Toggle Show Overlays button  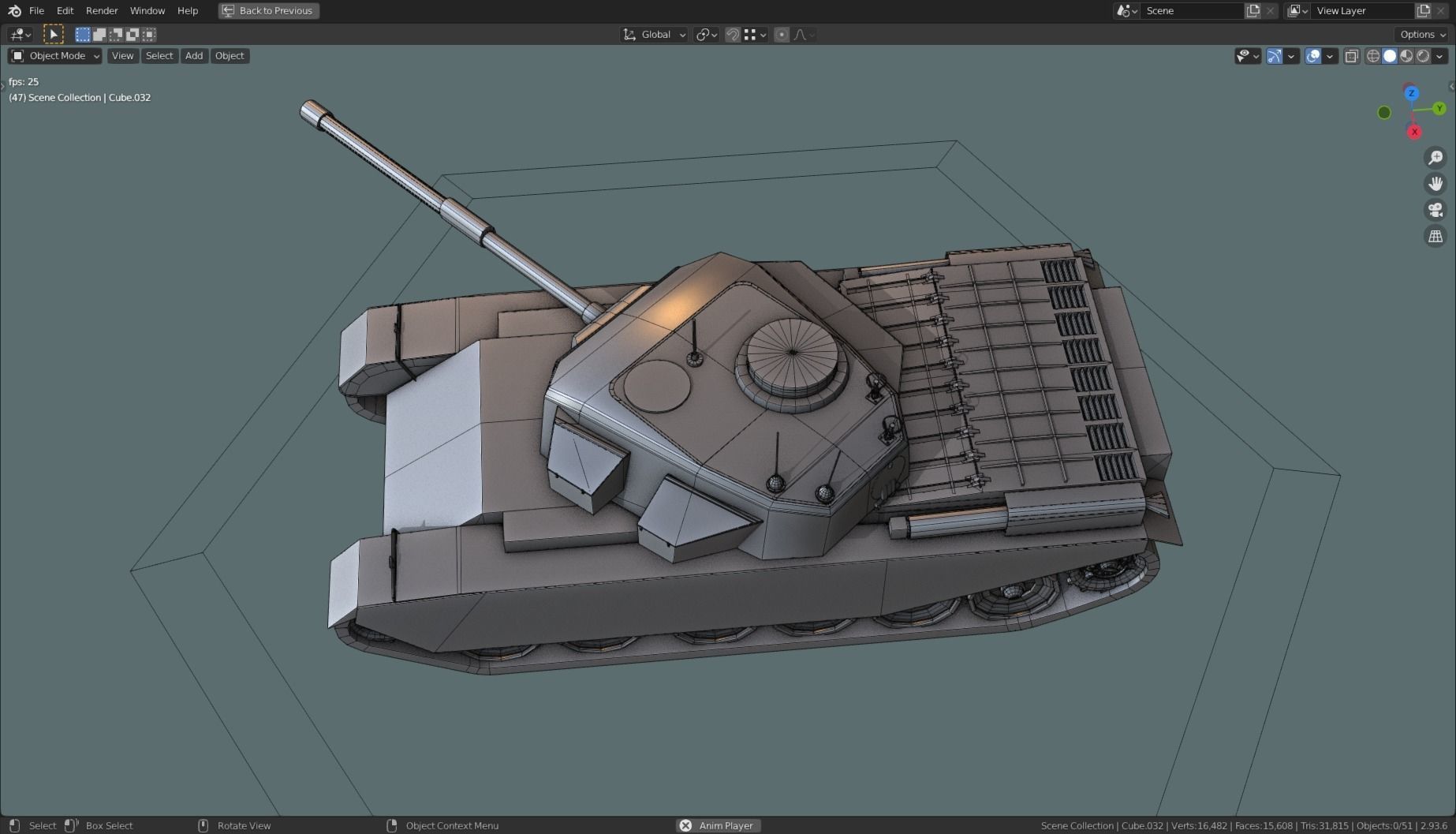pyautogui.click(x=1312, y=55)
